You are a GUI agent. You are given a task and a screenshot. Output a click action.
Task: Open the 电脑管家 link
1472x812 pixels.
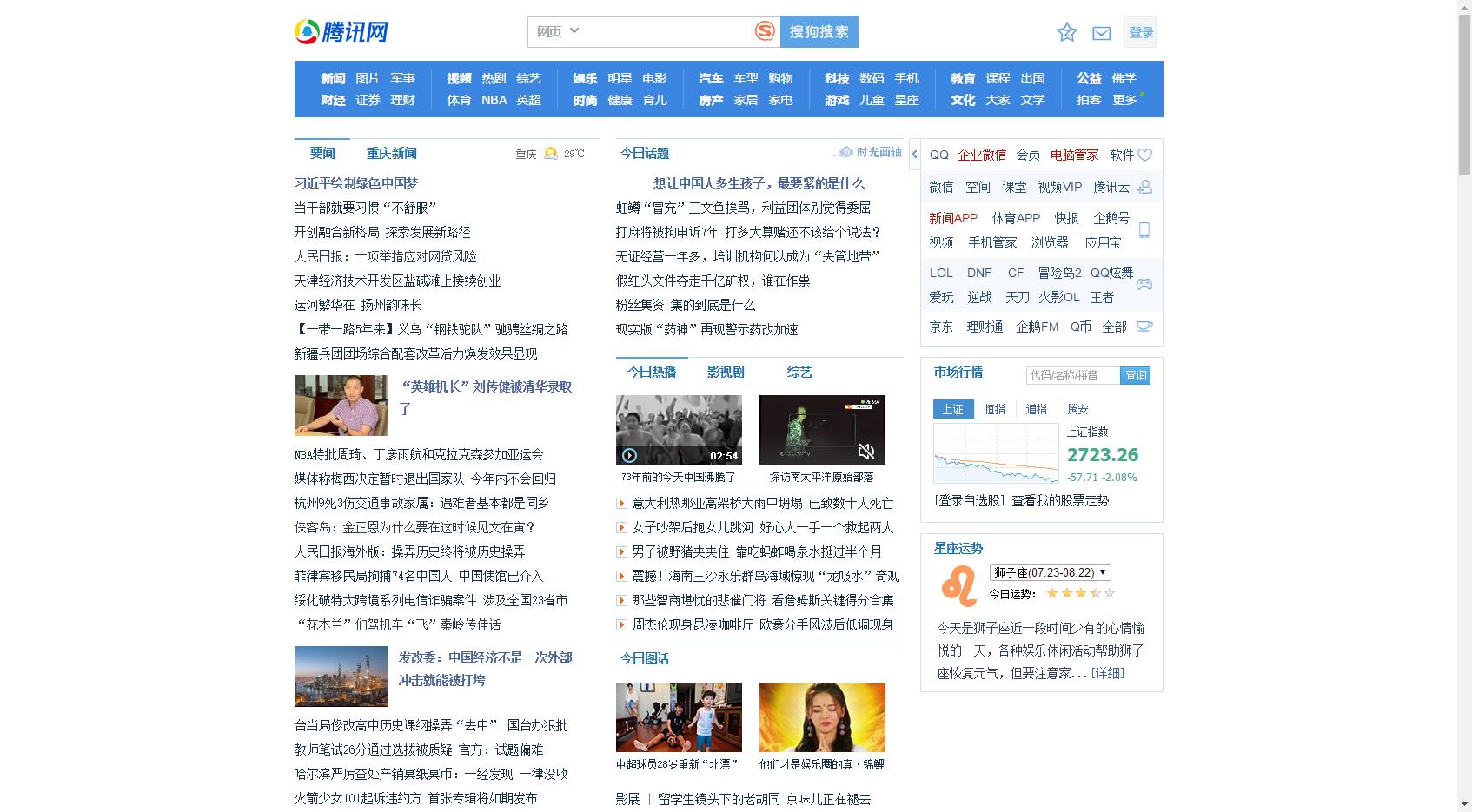point(1074,155)
